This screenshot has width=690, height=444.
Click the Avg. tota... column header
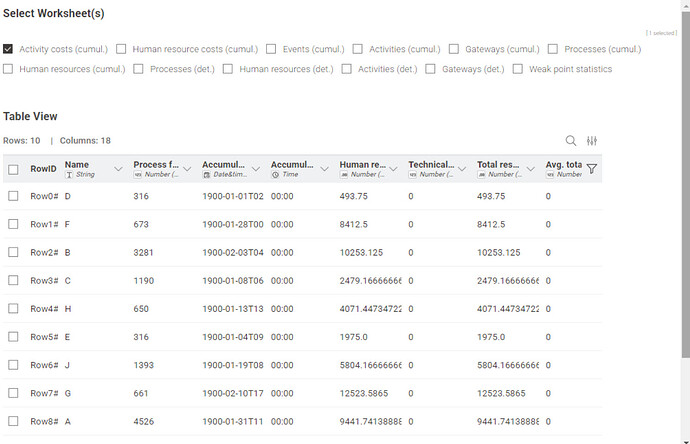pyautogui.click(x=562, y=169)
